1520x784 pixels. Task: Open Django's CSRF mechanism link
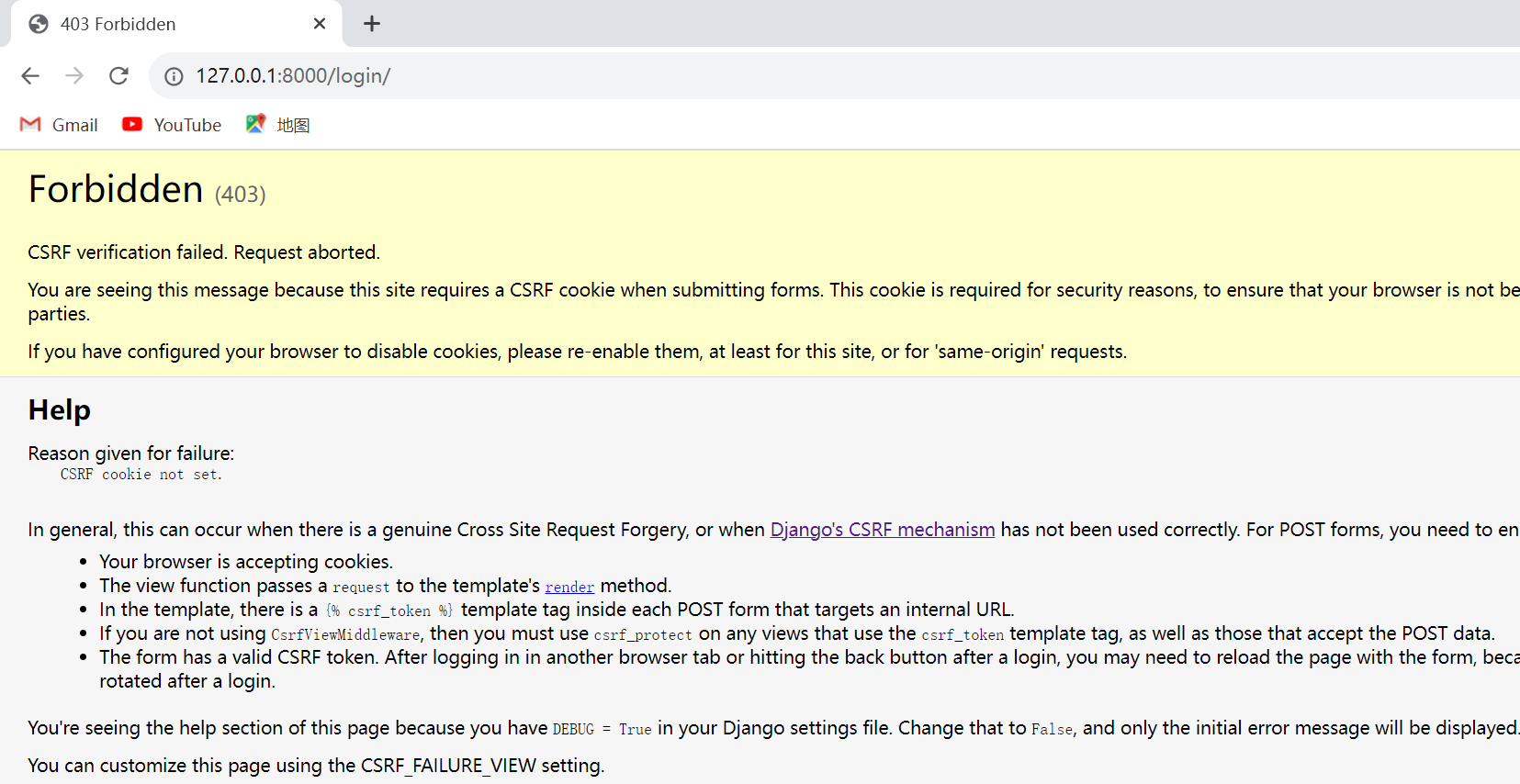[x=882, y=530]
